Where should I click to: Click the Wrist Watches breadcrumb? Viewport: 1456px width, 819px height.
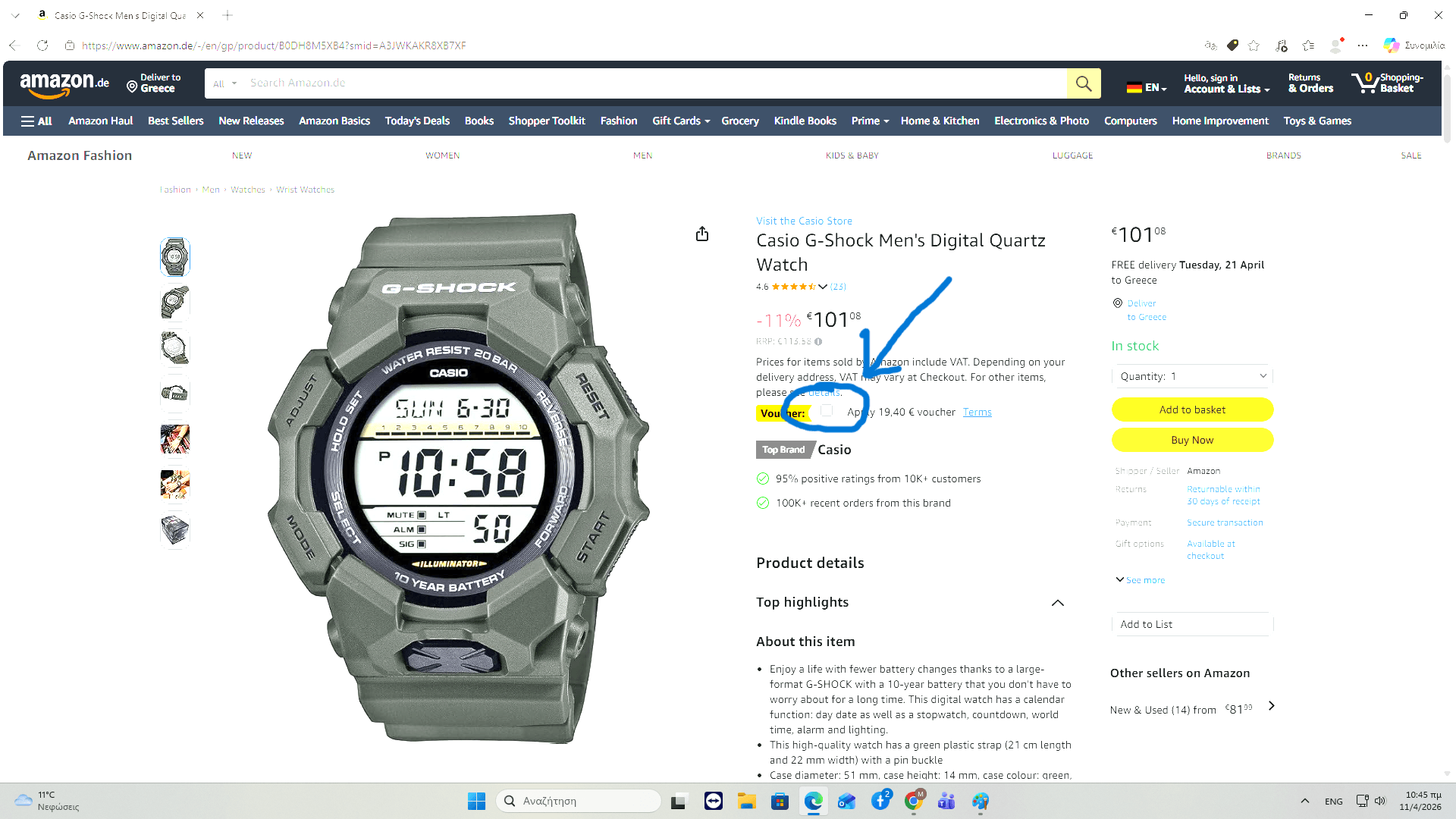pyautogui.click(x=305, y=190)
